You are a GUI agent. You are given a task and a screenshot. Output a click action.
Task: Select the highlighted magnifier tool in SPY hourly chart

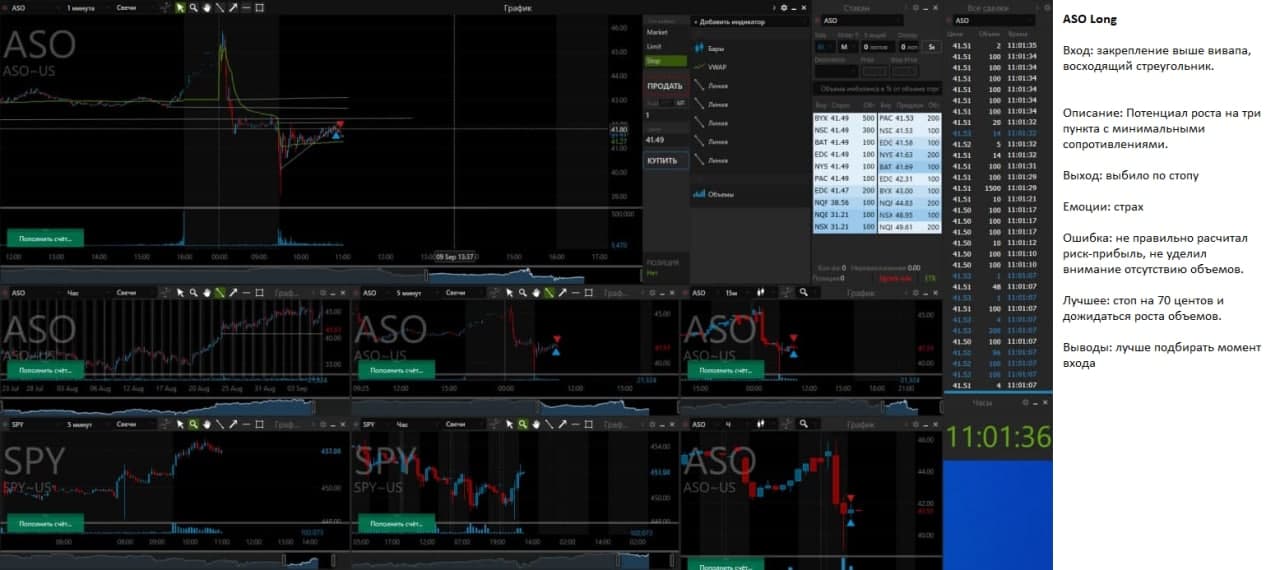point(522,424)
